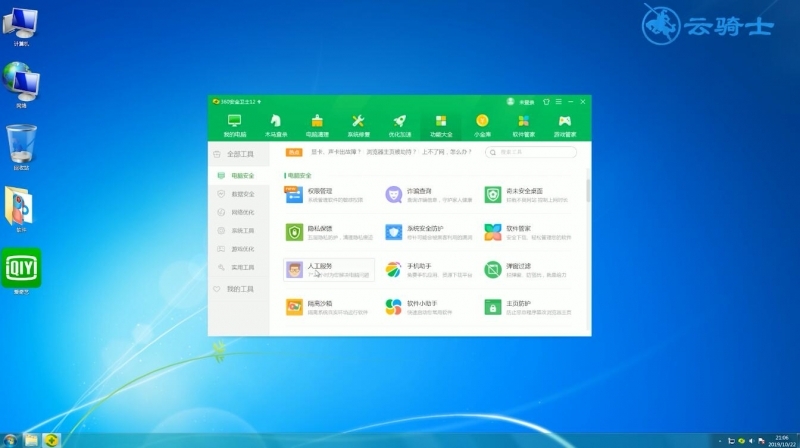Open skin changer shirt icon
Image resolution: width=800 pixels, height=448 pixels.
pyautogui.click(x=546, y=102)
